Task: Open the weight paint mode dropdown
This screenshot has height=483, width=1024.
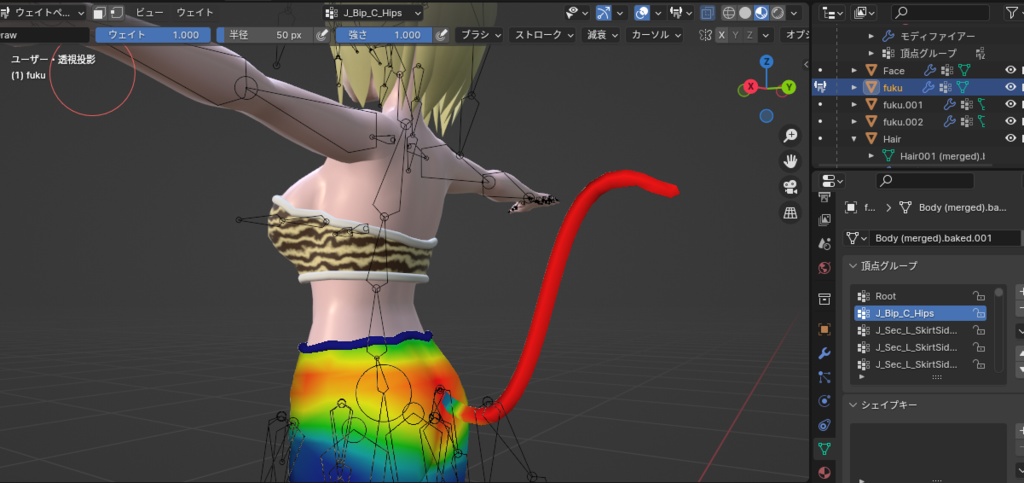Action: [x=43, y=12]
